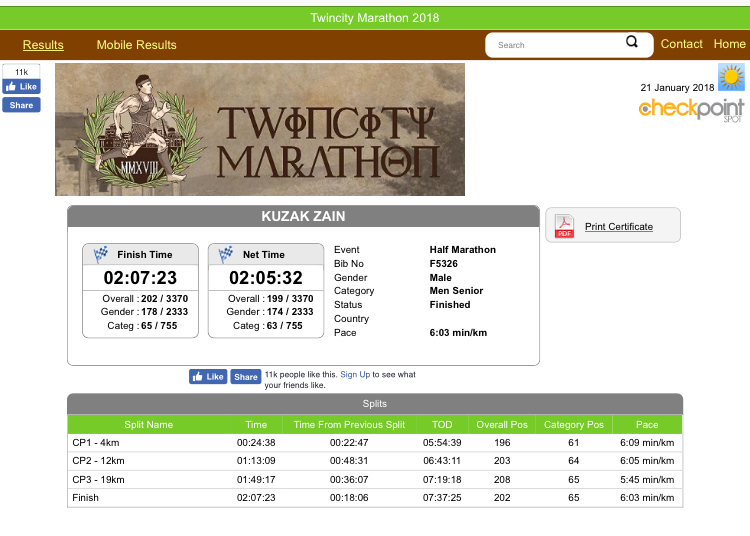The height and width of the screenshot is (536, 750).
Task: Click the CP3 pace 5:45 min/km
Action: [x=647, y=480]
